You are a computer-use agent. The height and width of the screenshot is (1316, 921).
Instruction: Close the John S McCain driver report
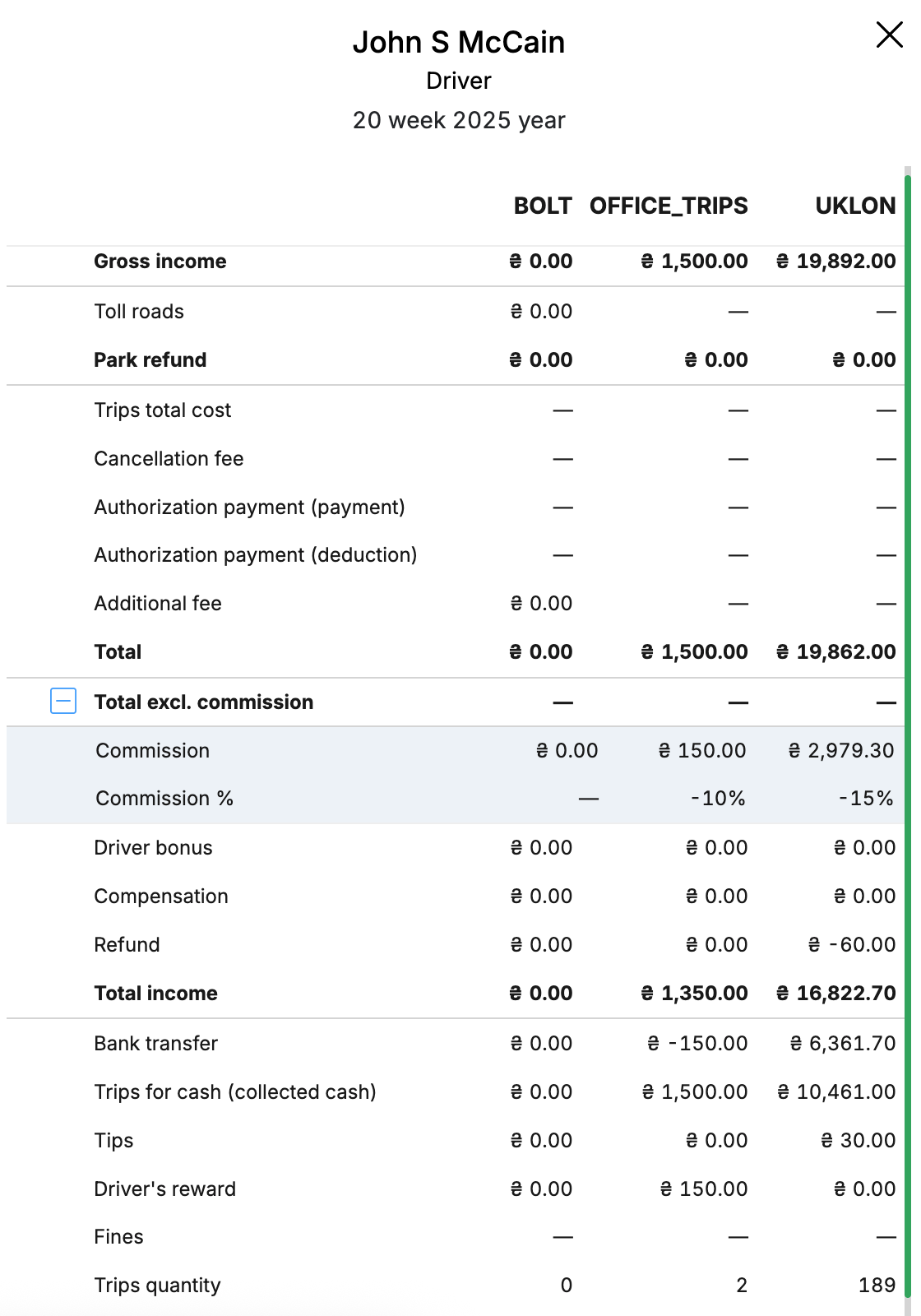pos(890,35)
